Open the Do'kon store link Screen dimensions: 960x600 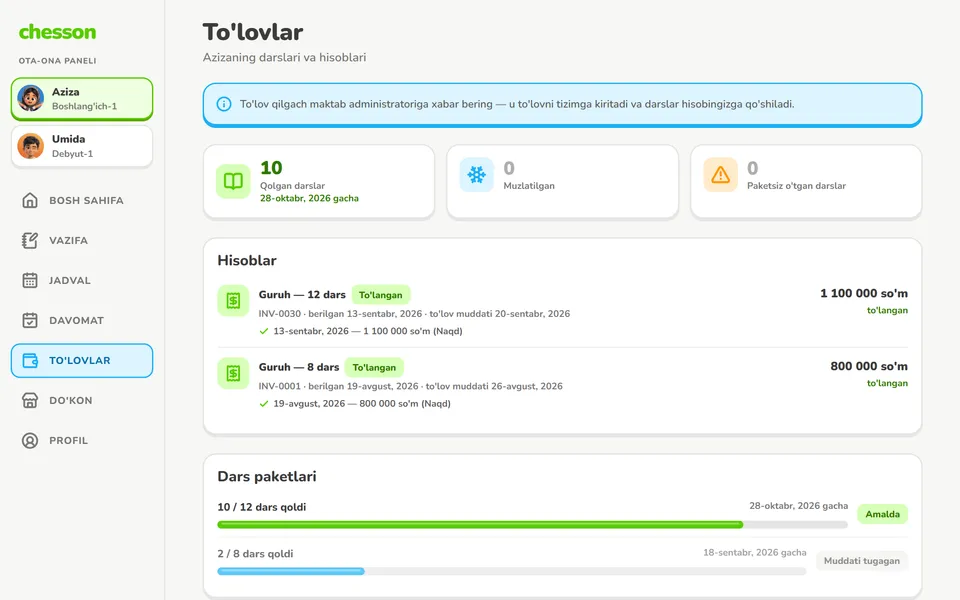point(82,400)
